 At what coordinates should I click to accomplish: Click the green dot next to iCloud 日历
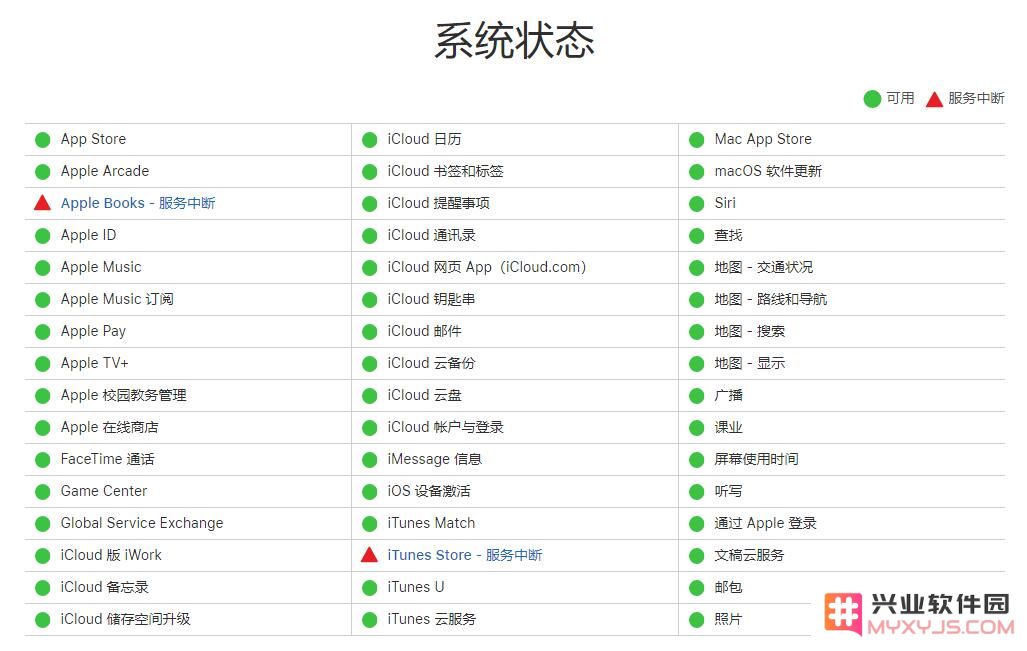pyautogui.click(x=369, y=140)
